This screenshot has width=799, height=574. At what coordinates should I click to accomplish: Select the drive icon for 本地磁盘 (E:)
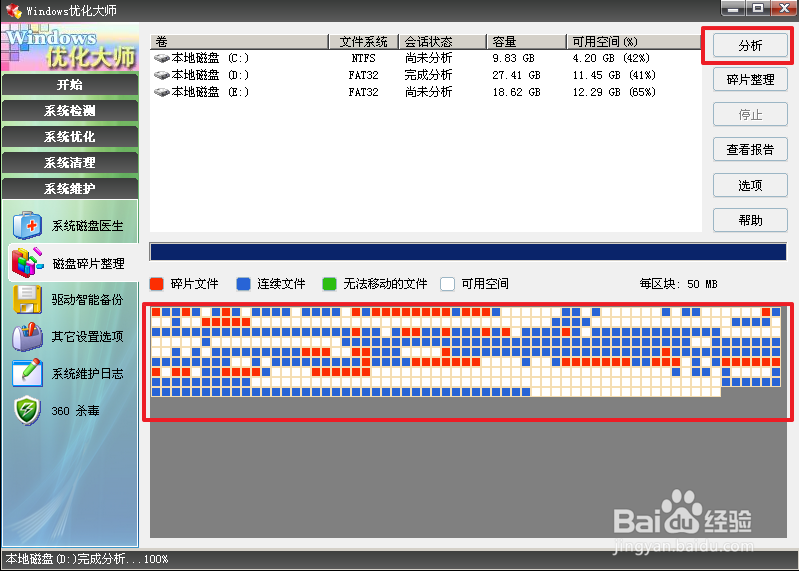[x=162, y=92]
